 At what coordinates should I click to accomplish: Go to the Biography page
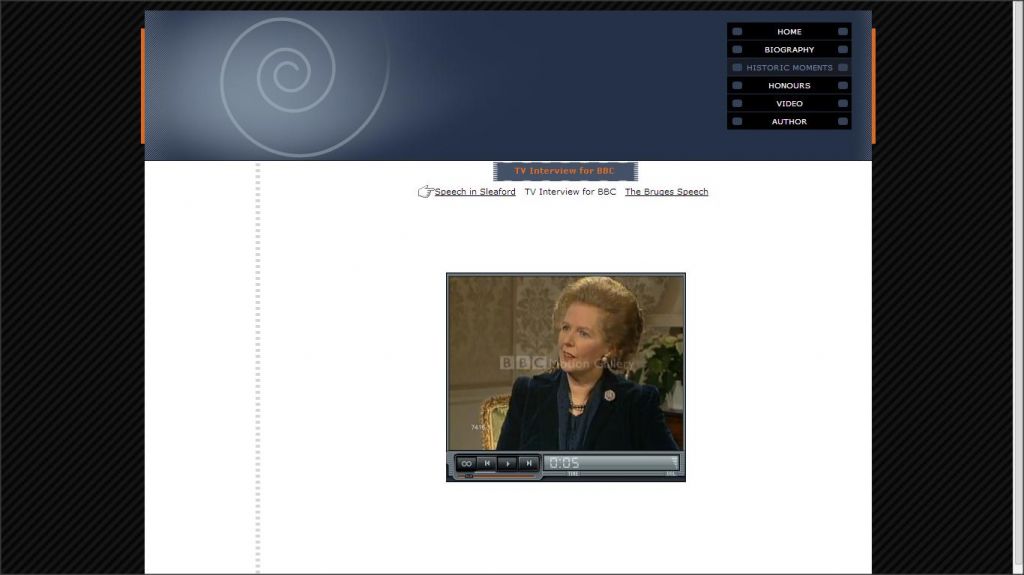click(789, 50)
